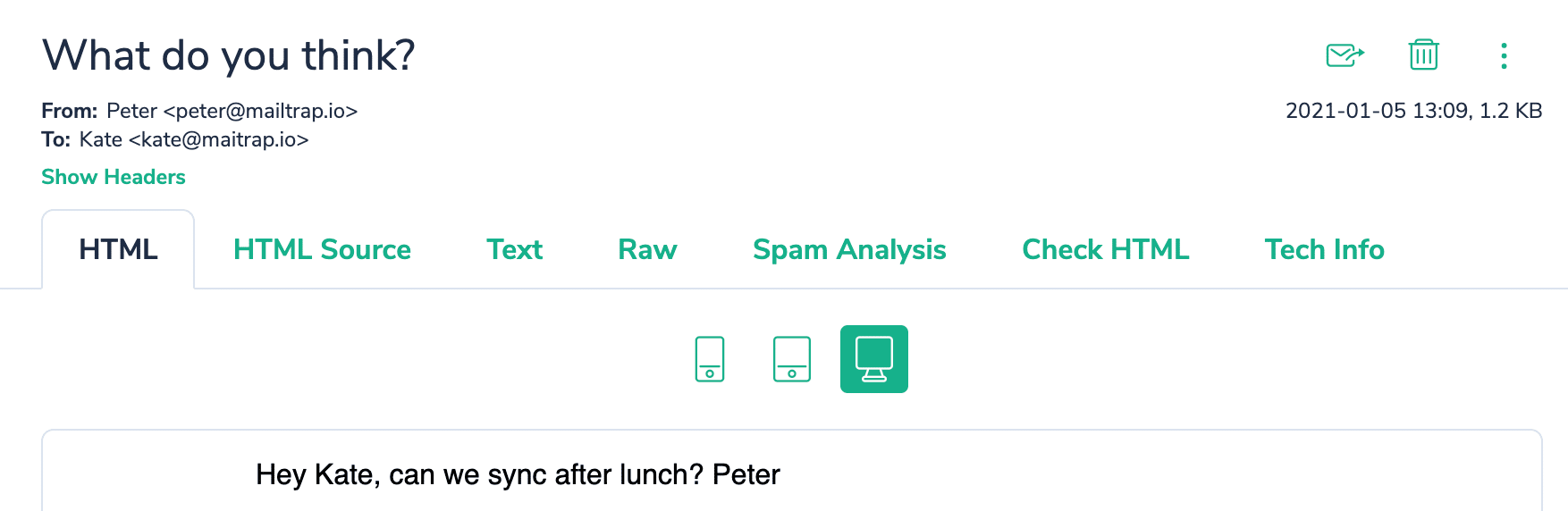
Task: Open the three-dot more options menu
Action: (x=1504, y=55)
